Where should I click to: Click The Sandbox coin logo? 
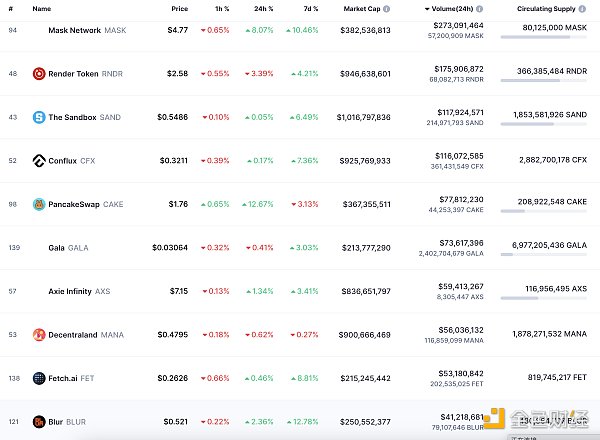click(x=39, y=117)
